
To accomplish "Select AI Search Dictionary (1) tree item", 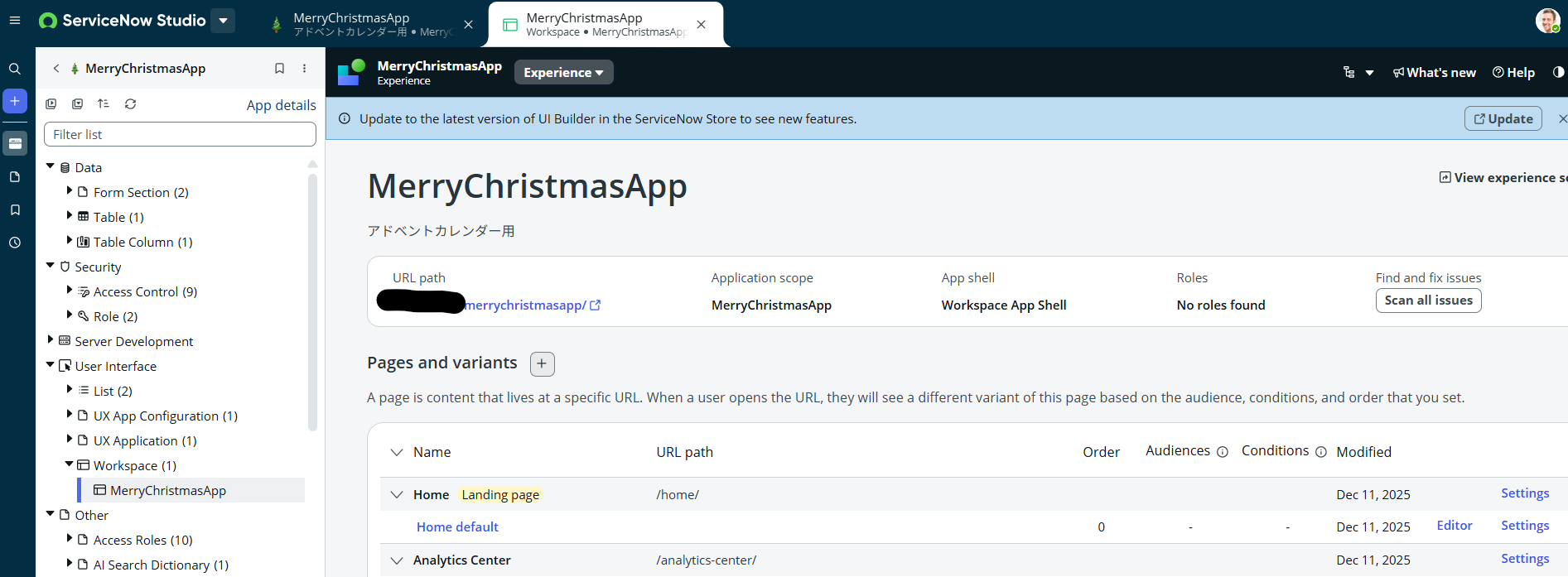I will [161, 565].
